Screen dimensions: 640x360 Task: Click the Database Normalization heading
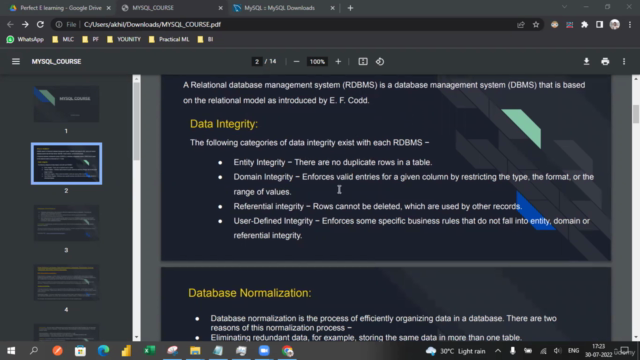[249, 293]
